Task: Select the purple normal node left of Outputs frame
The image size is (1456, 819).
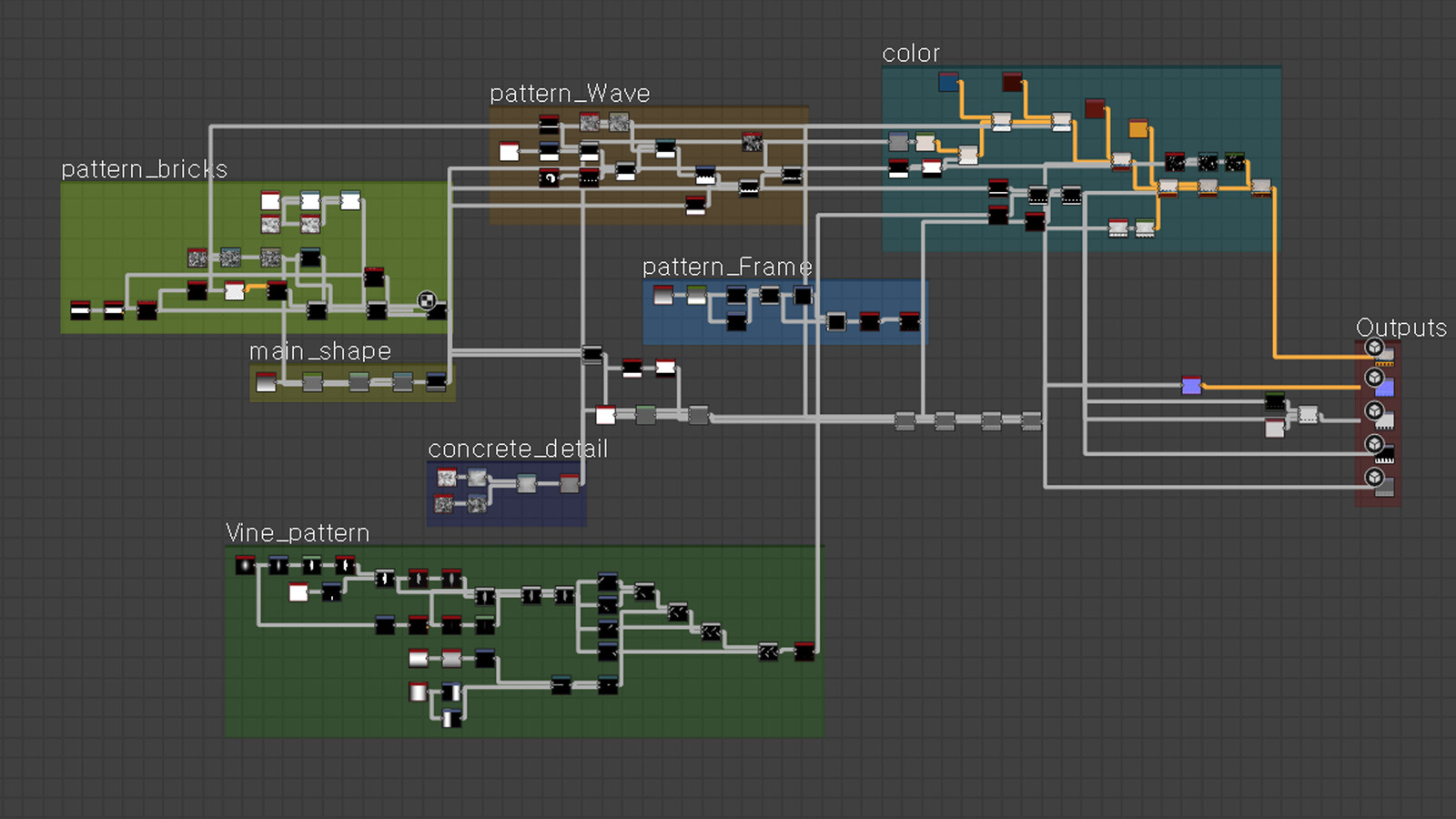Action: click(1191, 385)
